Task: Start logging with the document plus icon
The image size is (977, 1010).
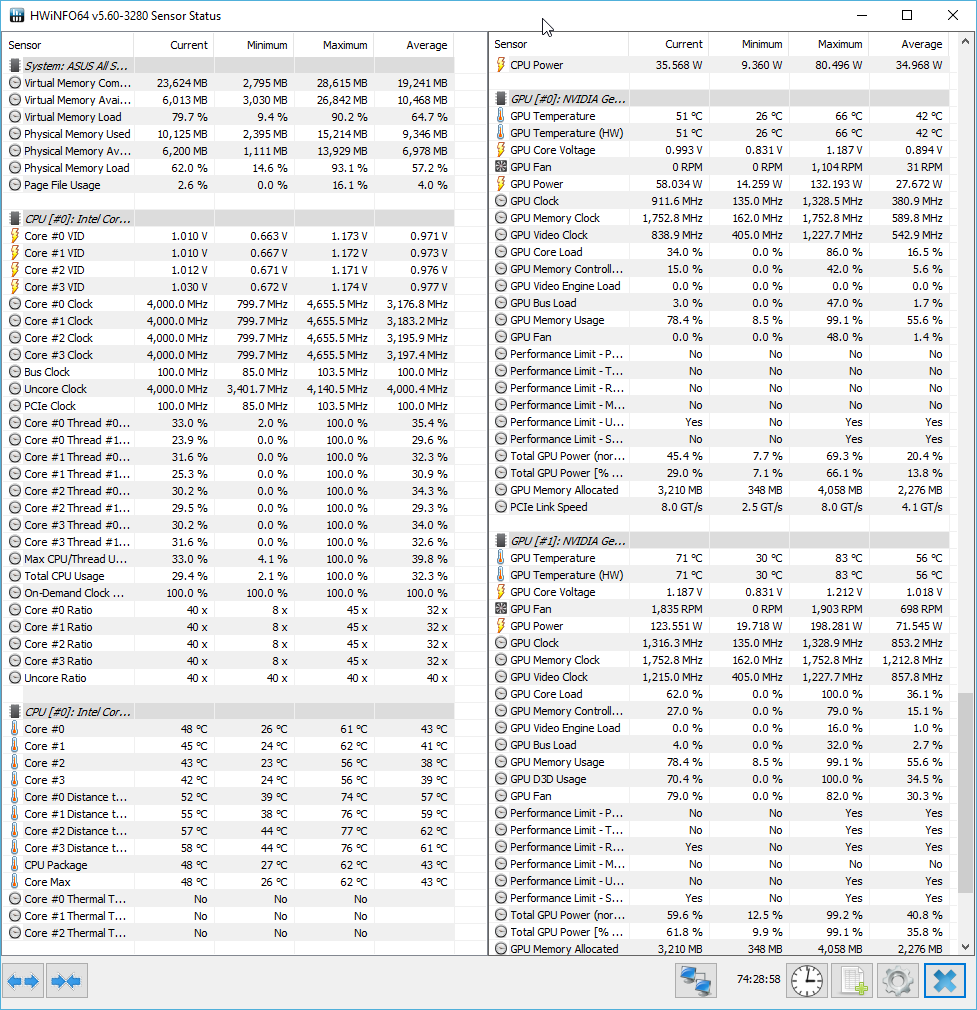Action: click(851, 981)
